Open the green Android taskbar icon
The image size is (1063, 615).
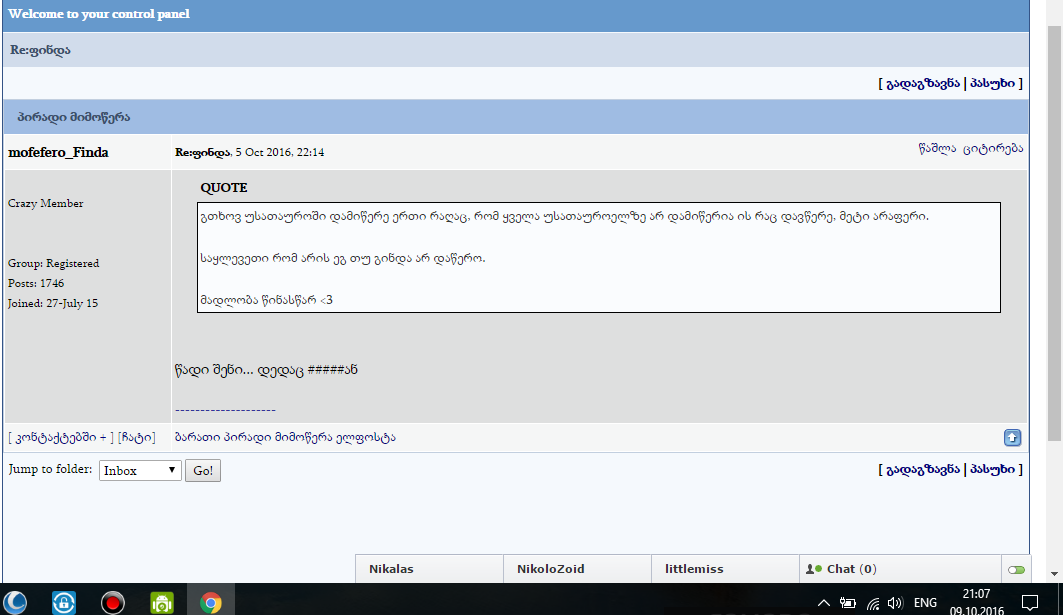(x=162, y=602)
